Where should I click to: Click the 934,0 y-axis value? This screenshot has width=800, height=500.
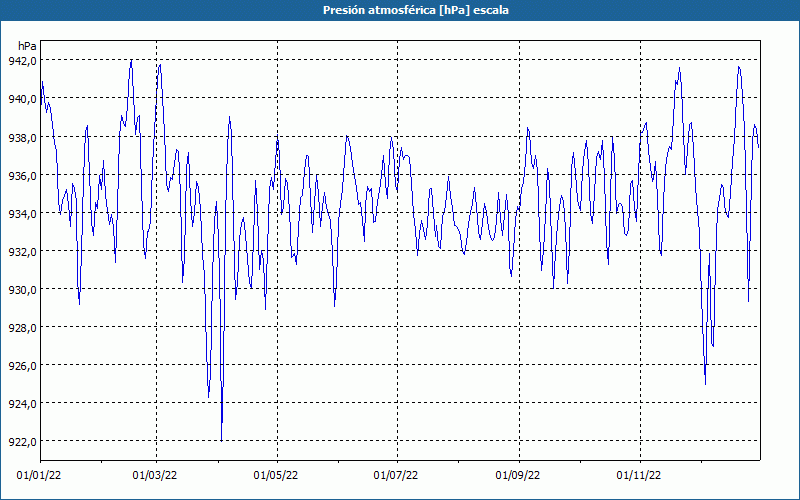(x=22, y=213)
